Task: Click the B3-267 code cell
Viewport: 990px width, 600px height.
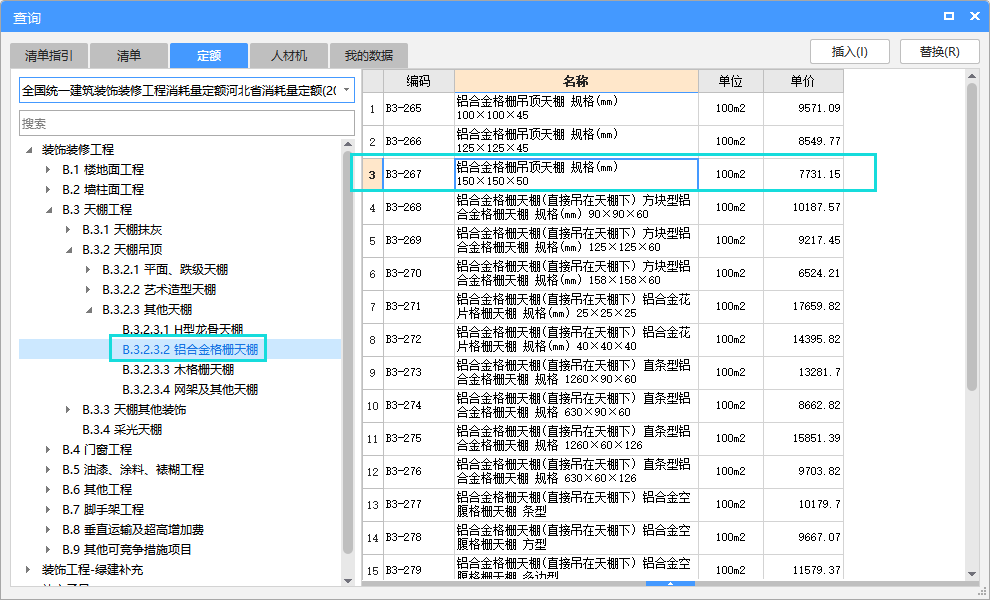Action: [419, 174]
